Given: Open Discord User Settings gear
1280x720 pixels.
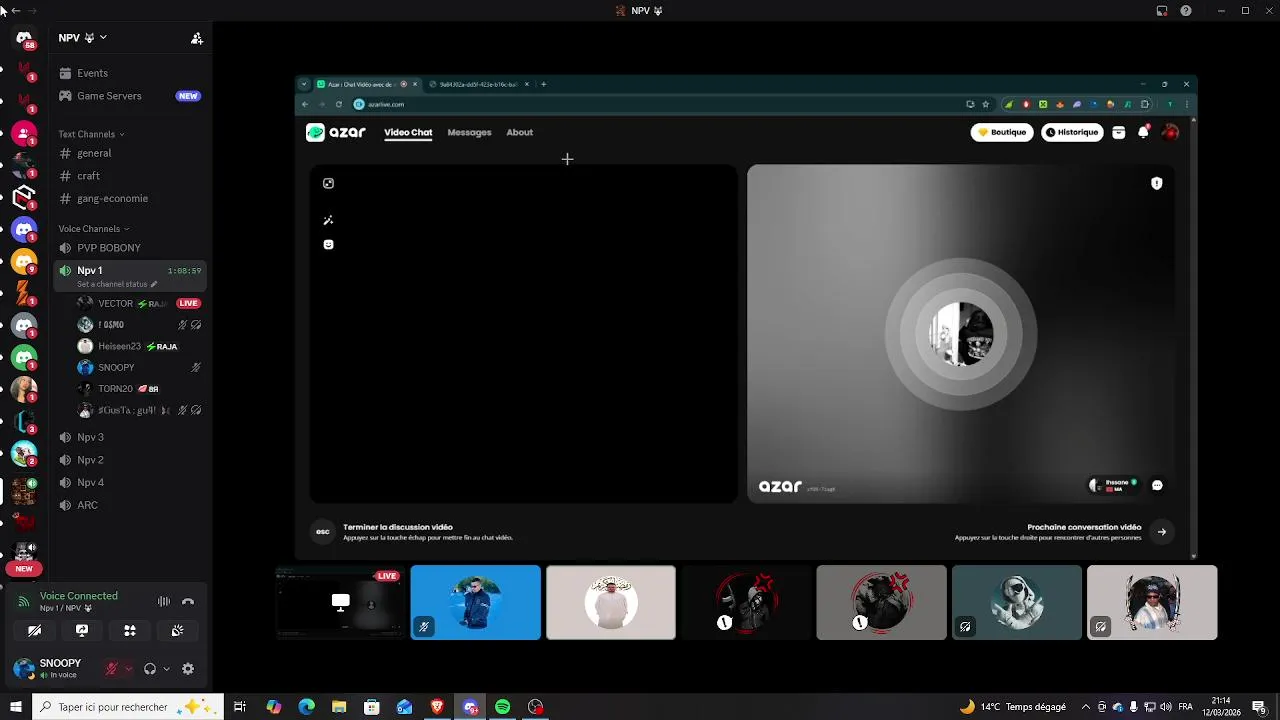Looking at the screenshot, I should click(188, 669).
